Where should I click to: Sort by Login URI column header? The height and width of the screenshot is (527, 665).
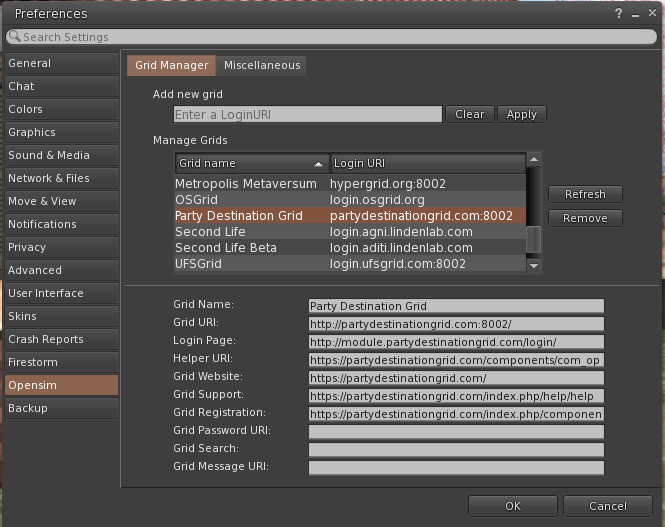coord(428,164)
